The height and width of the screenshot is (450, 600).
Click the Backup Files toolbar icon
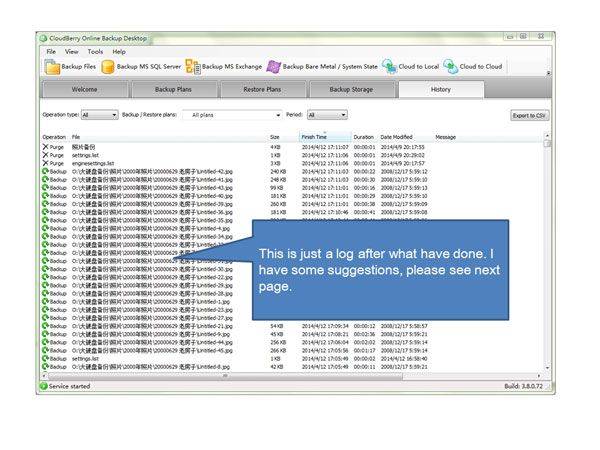(52, 67)
